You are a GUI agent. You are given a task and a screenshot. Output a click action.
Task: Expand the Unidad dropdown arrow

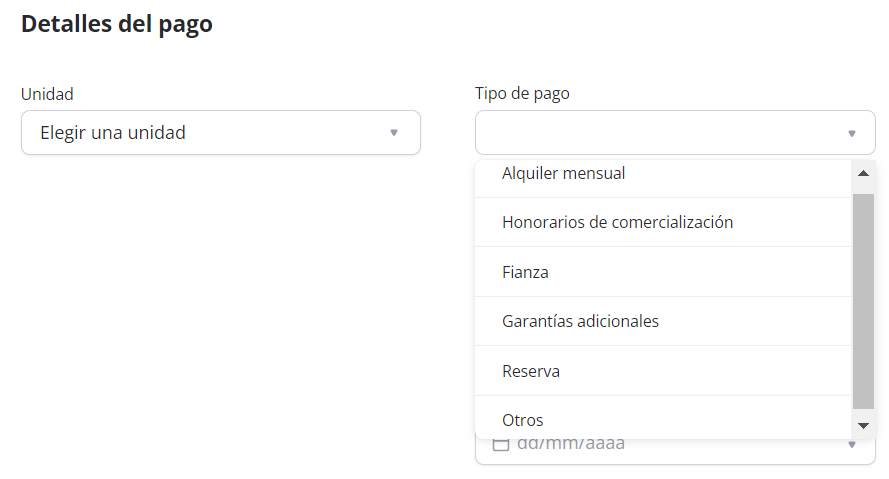[x=394, y=132]
